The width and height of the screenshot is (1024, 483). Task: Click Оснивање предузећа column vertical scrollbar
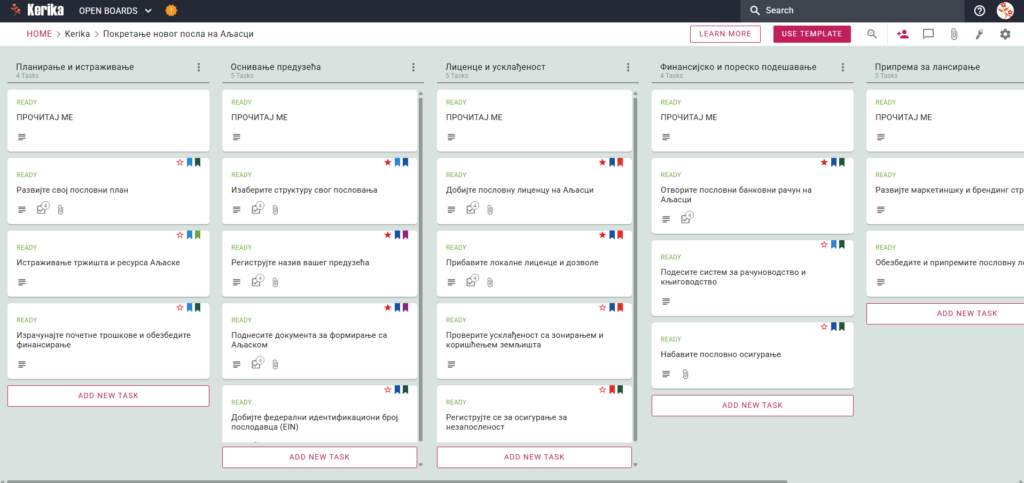[x=421, y=269]
